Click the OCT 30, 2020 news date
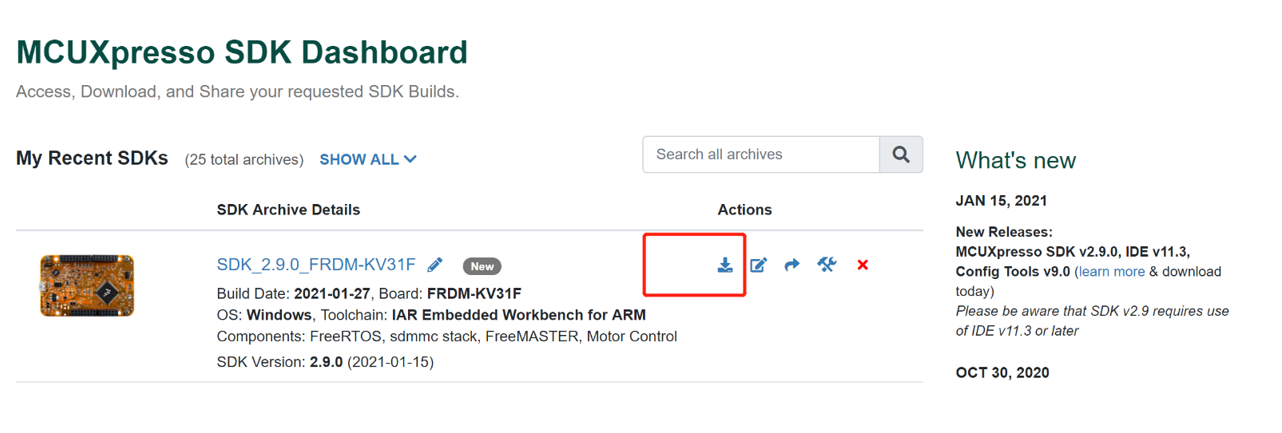The image size is (1282, 433). (1002, 373)
